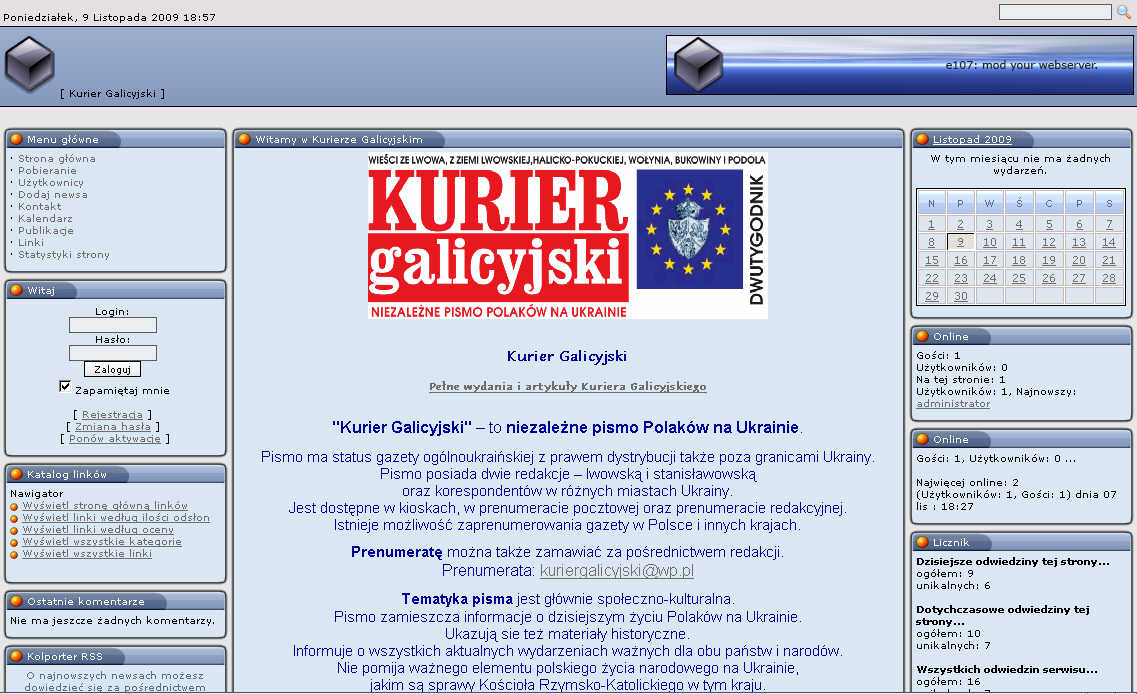
Task: Open Kalendarz from the main menu
Action: (45, 218)
